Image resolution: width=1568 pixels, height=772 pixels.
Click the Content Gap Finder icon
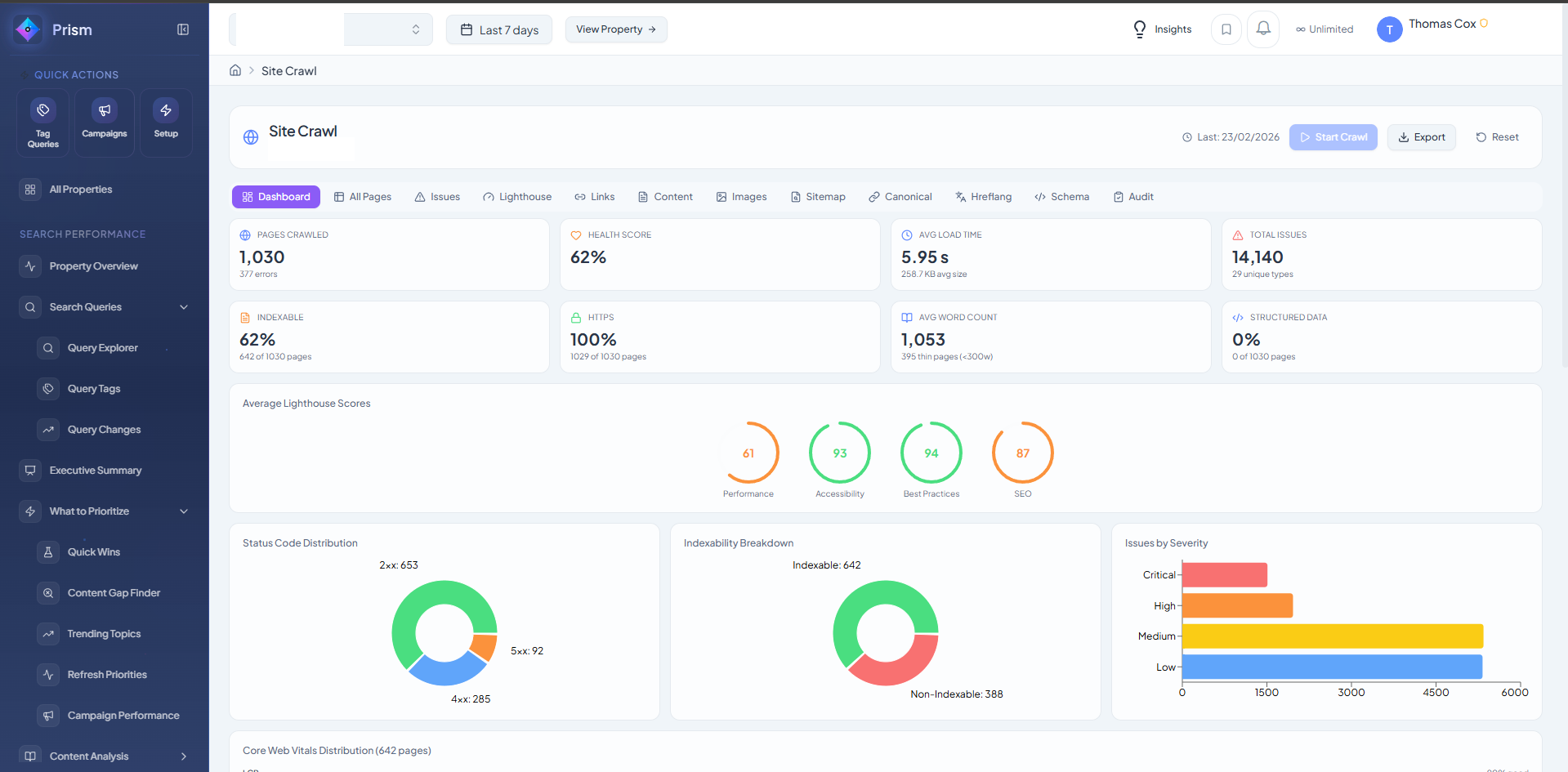(48, 593)
